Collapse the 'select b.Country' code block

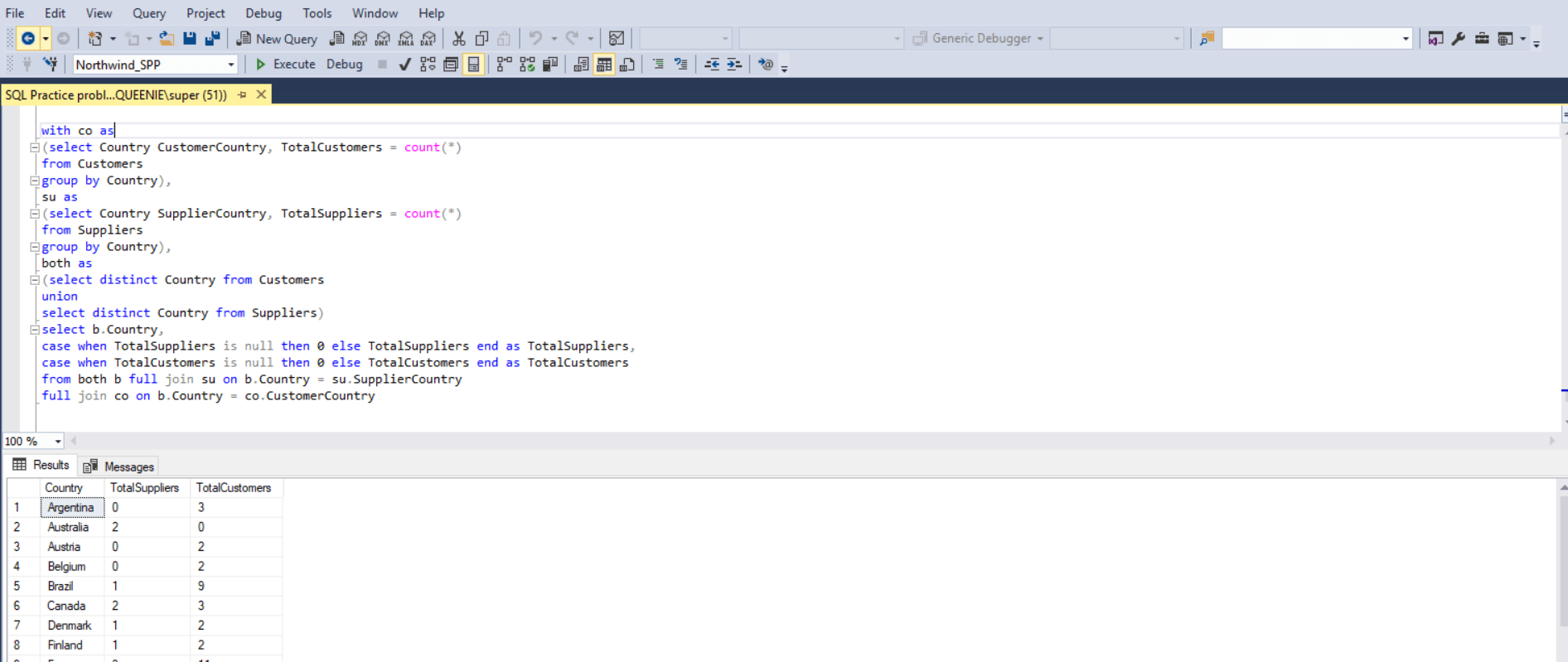[x=35, y=330]
